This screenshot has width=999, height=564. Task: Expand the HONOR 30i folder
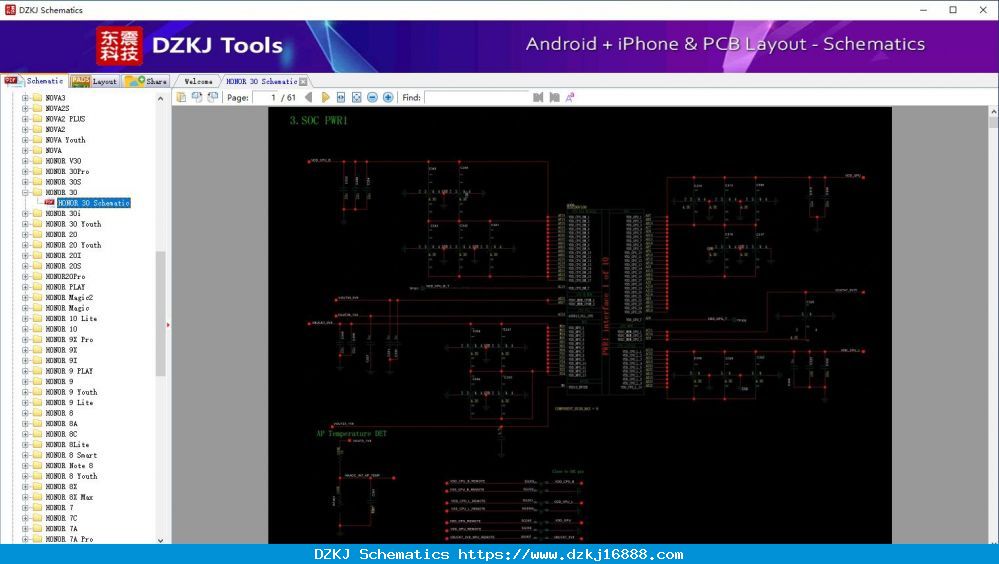(25, 213)
